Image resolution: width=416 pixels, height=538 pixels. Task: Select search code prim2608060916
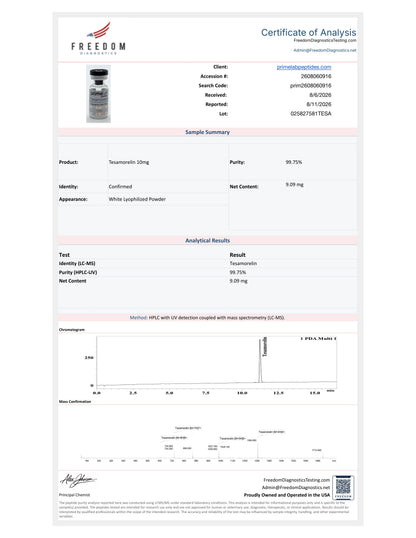pyautogui.click(x=310, y=85)
